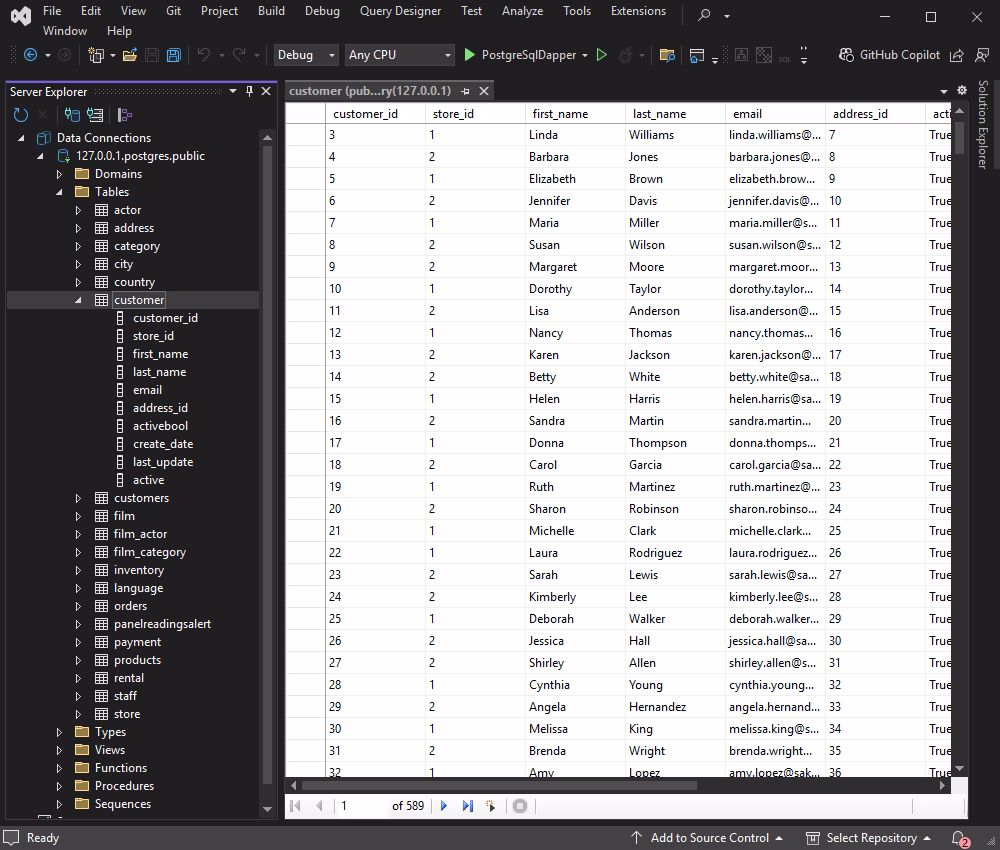Open the Query Designer menu
Screen dimensions: 1000x850
[x=400, y=11]
